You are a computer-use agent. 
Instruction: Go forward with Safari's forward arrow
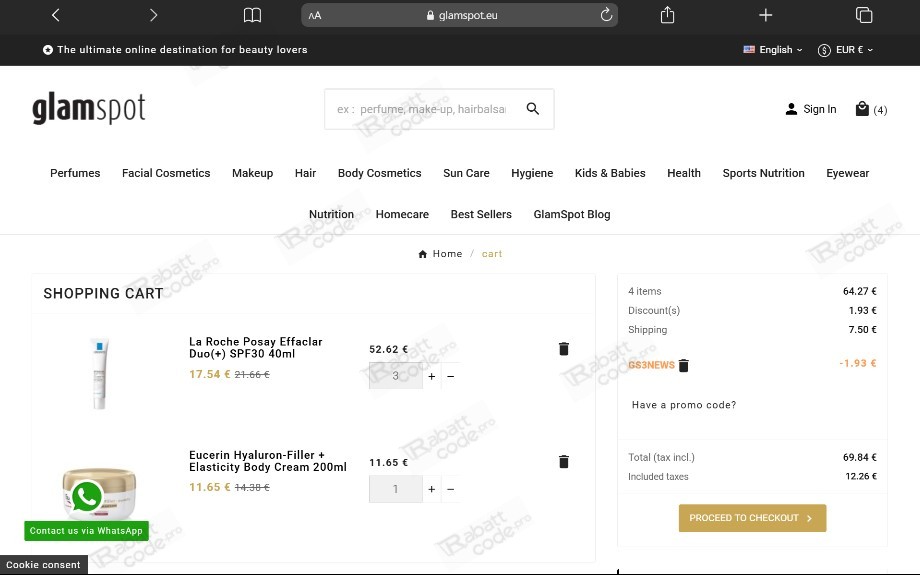click(153, 15)
